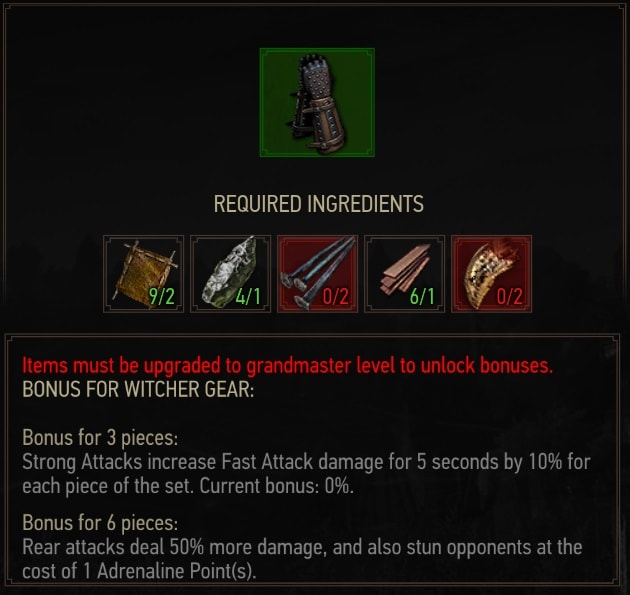Click the nails ingredient with 0/2
This screenshot has width=630, height=595.
click(317, 274)
